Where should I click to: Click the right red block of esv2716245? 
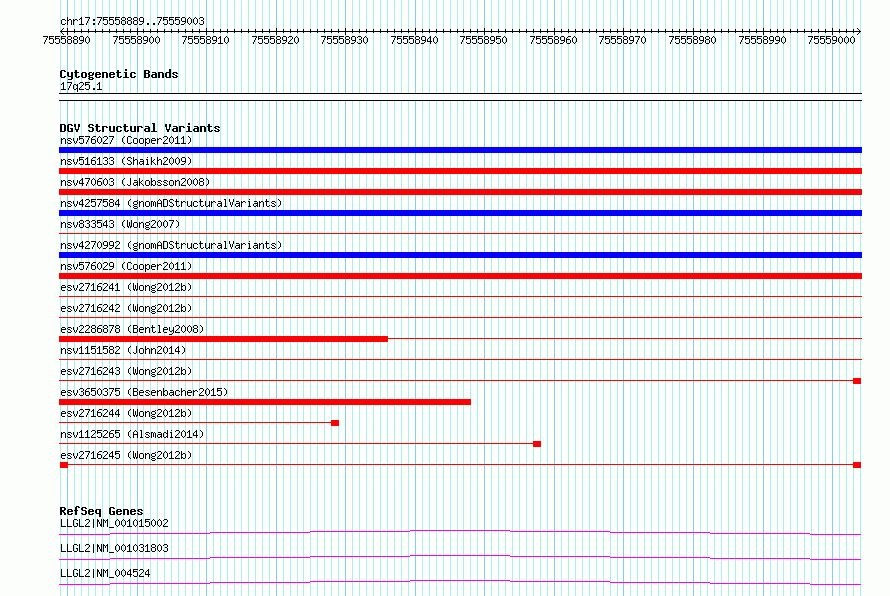coord(857,465)
